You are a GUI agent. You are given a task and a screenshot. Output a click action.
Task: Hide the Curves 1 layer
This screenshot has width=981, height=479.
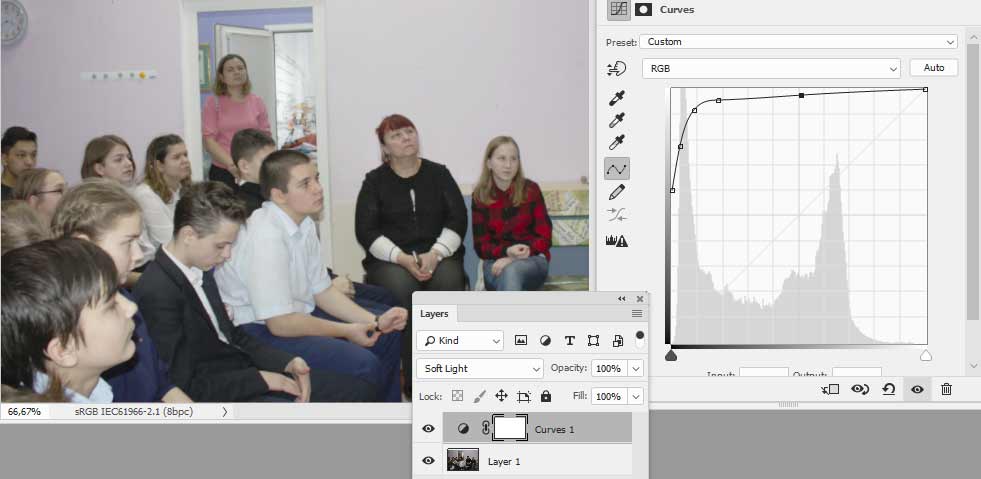click(x=429, y=428)
